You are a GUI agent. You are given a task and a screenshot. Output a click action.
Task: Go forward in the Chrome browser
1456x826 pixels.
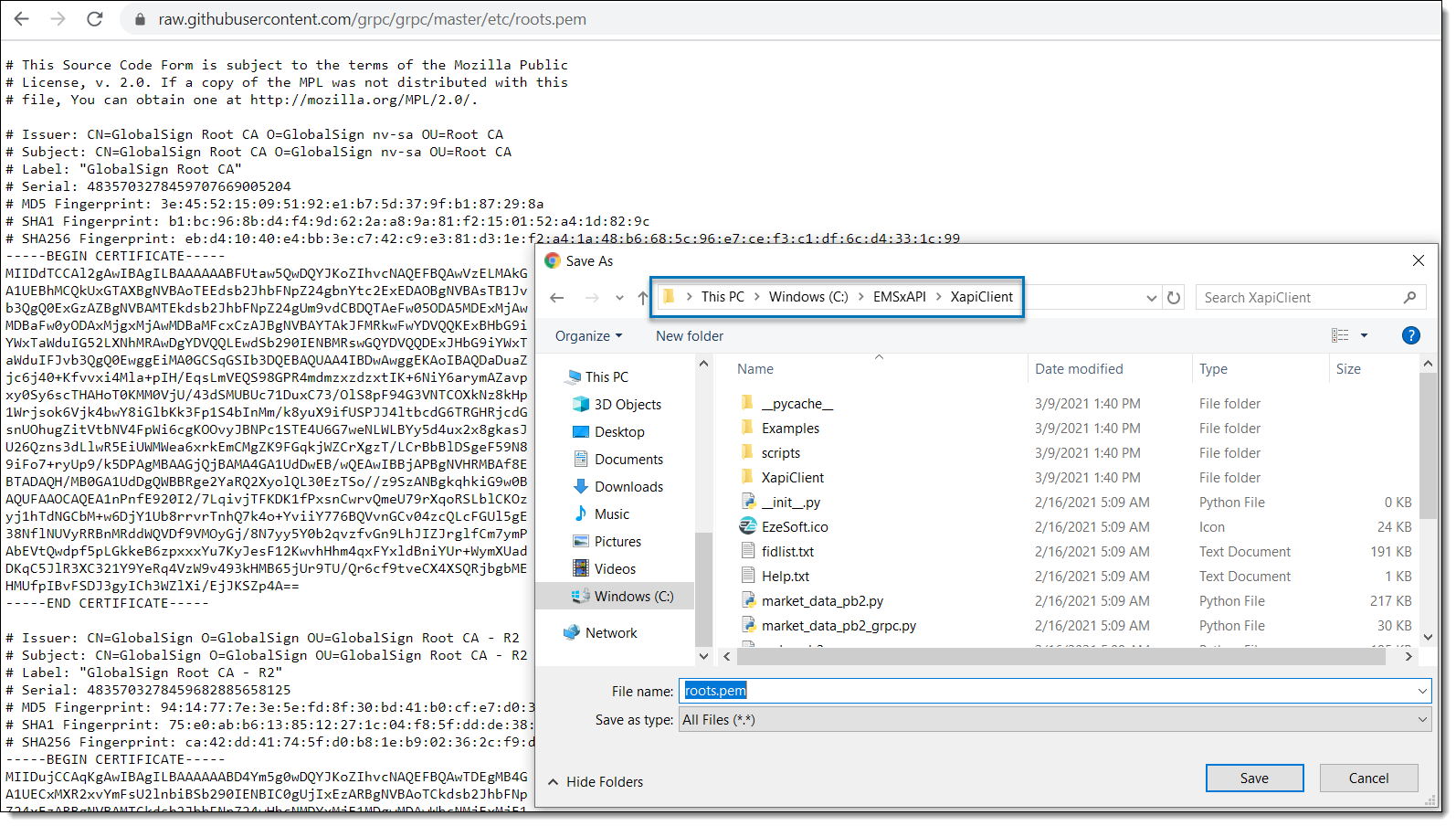point(58,18)
